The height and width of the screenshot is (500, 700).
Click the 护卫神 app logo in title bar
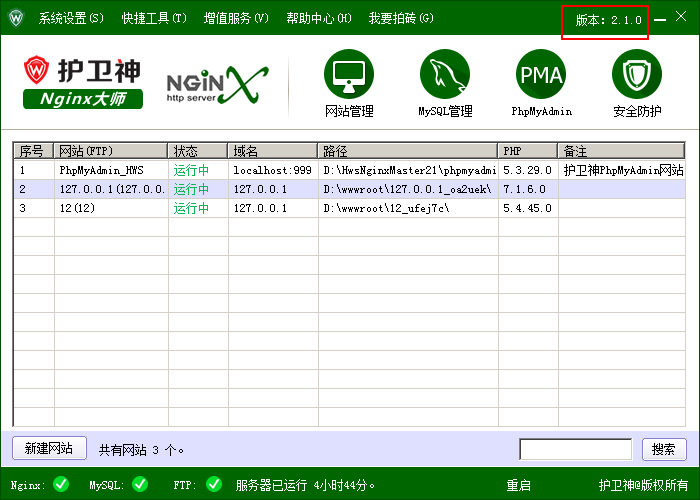pos(16,18)
